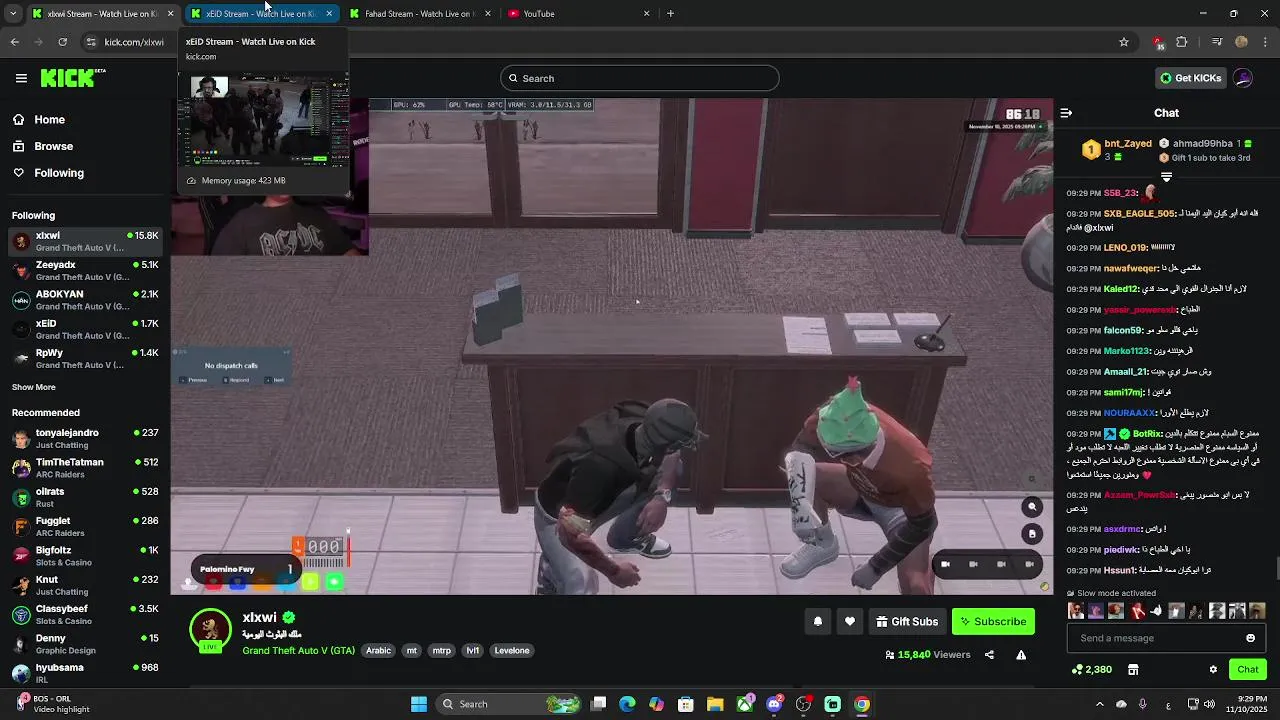Viewport: 1280px width, 720px height.
Task: Open recommended channel Fugglet
Action: point(85,527)
